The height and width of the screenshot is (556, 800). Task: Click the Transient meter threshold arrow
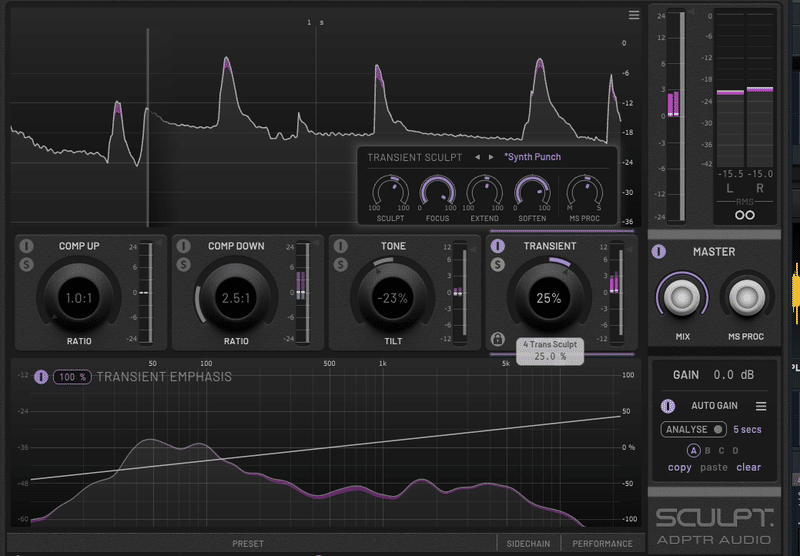pos(630,249)
